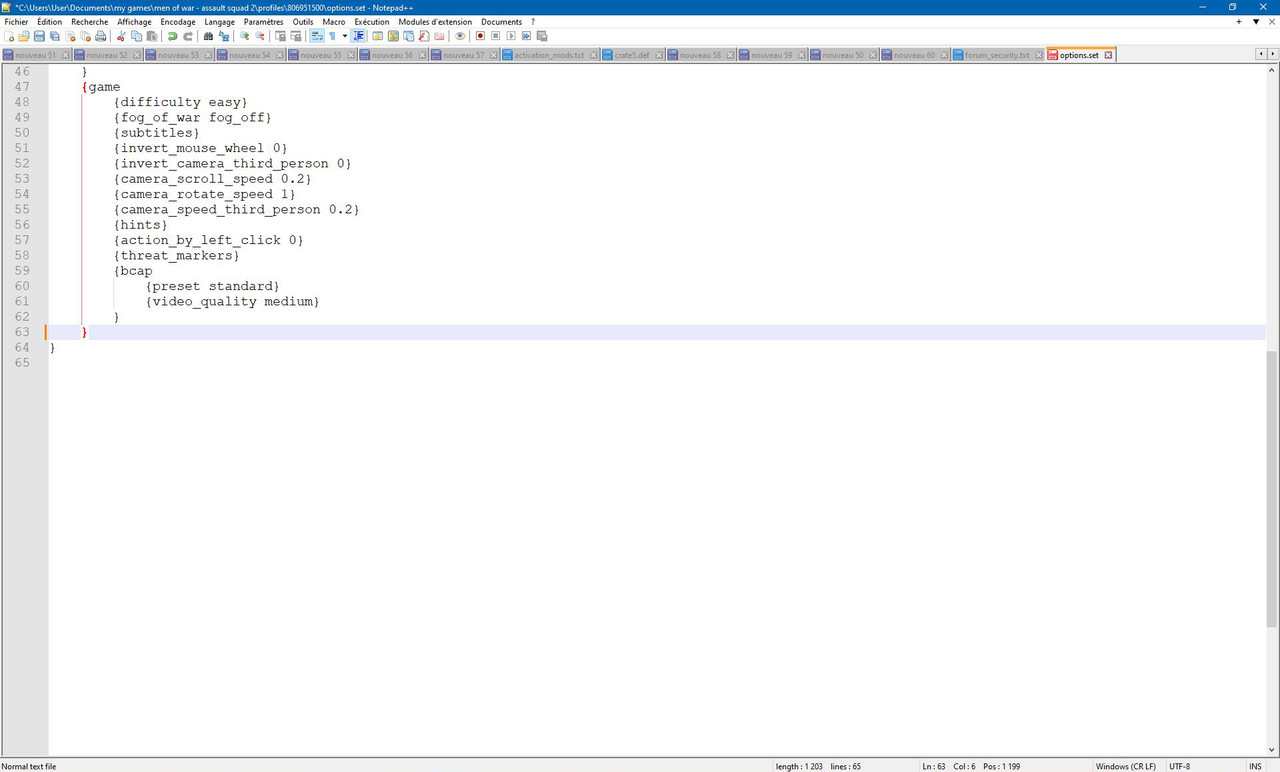The height and width of the screenshot is (772, 1280).
Task: Close the current document via toolbar Close icon
Action: pos(70,36)
